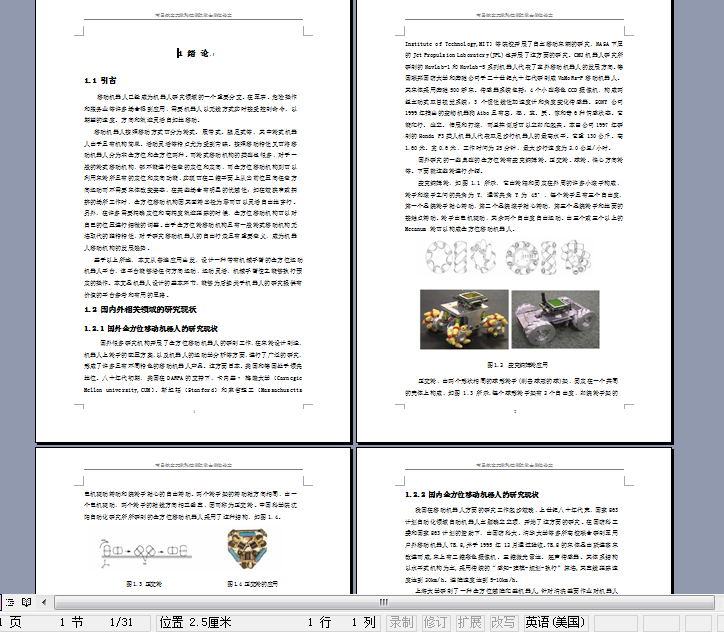Click figure caption '图1.2'
Viewport: 724px width, 632px height.
pos(518,365)
